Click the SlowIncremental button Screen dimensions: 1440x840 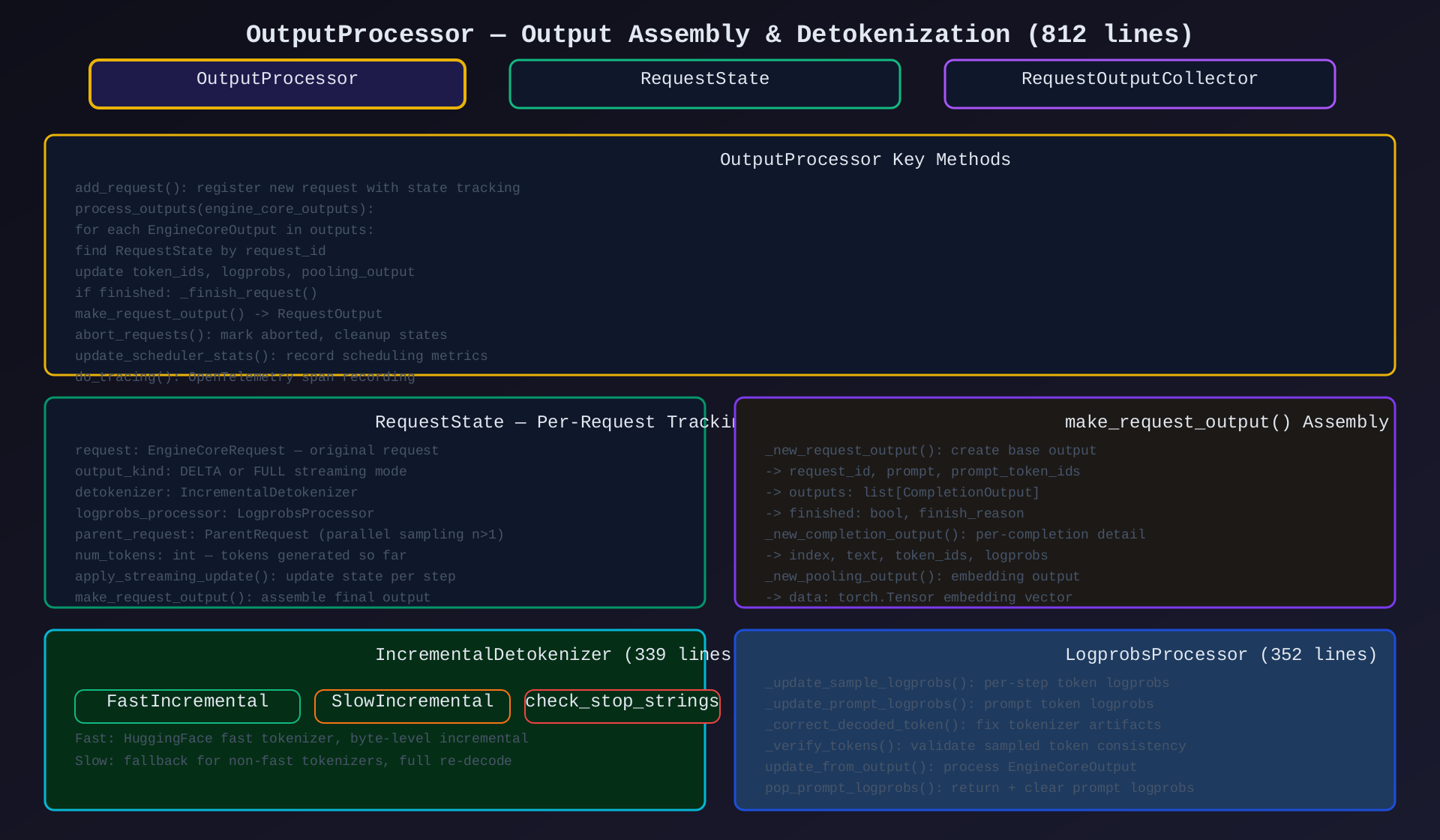(x=412, y=706)
